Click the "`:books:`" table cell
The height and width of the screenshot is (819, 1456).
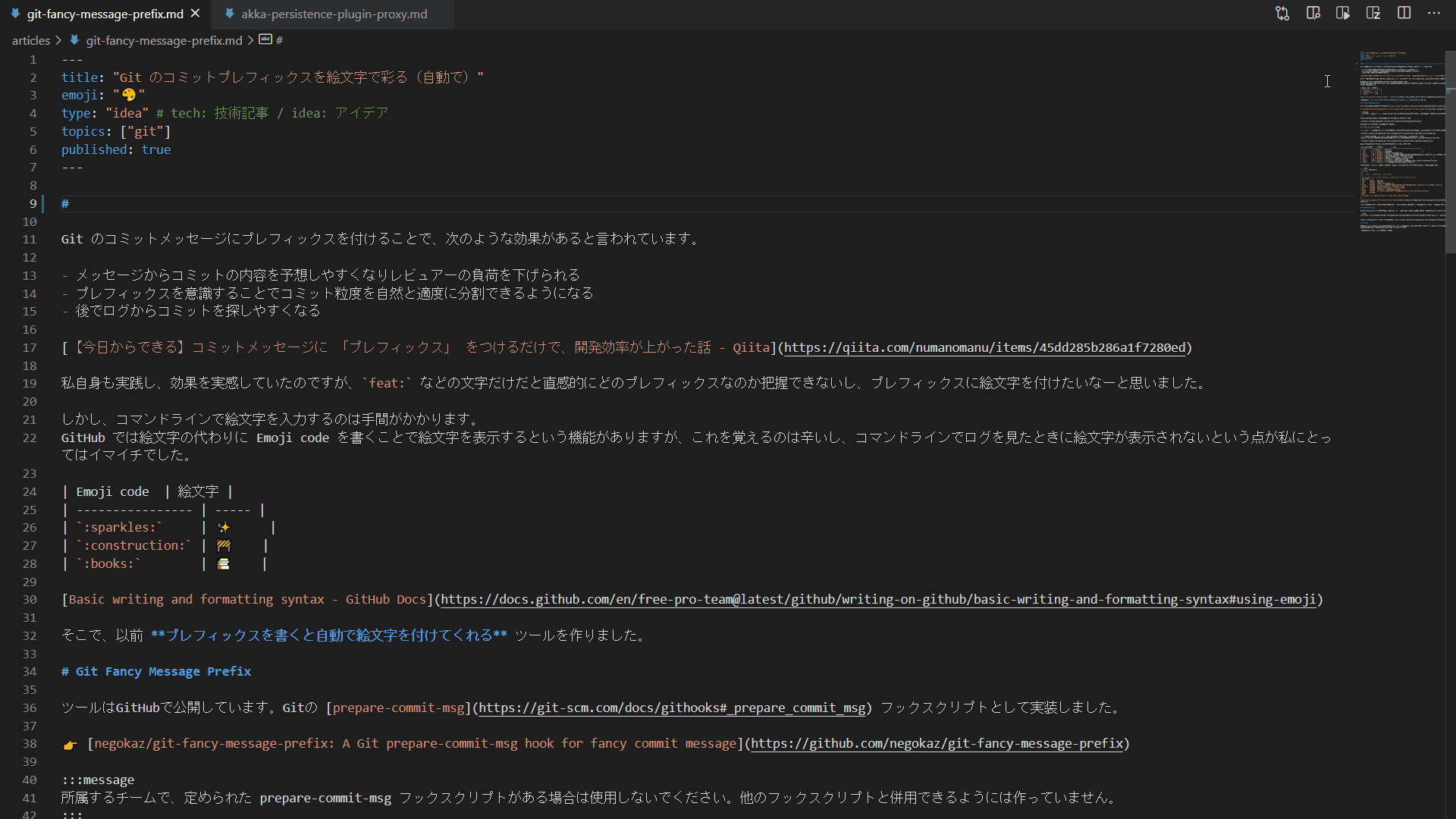coord(108,564)
